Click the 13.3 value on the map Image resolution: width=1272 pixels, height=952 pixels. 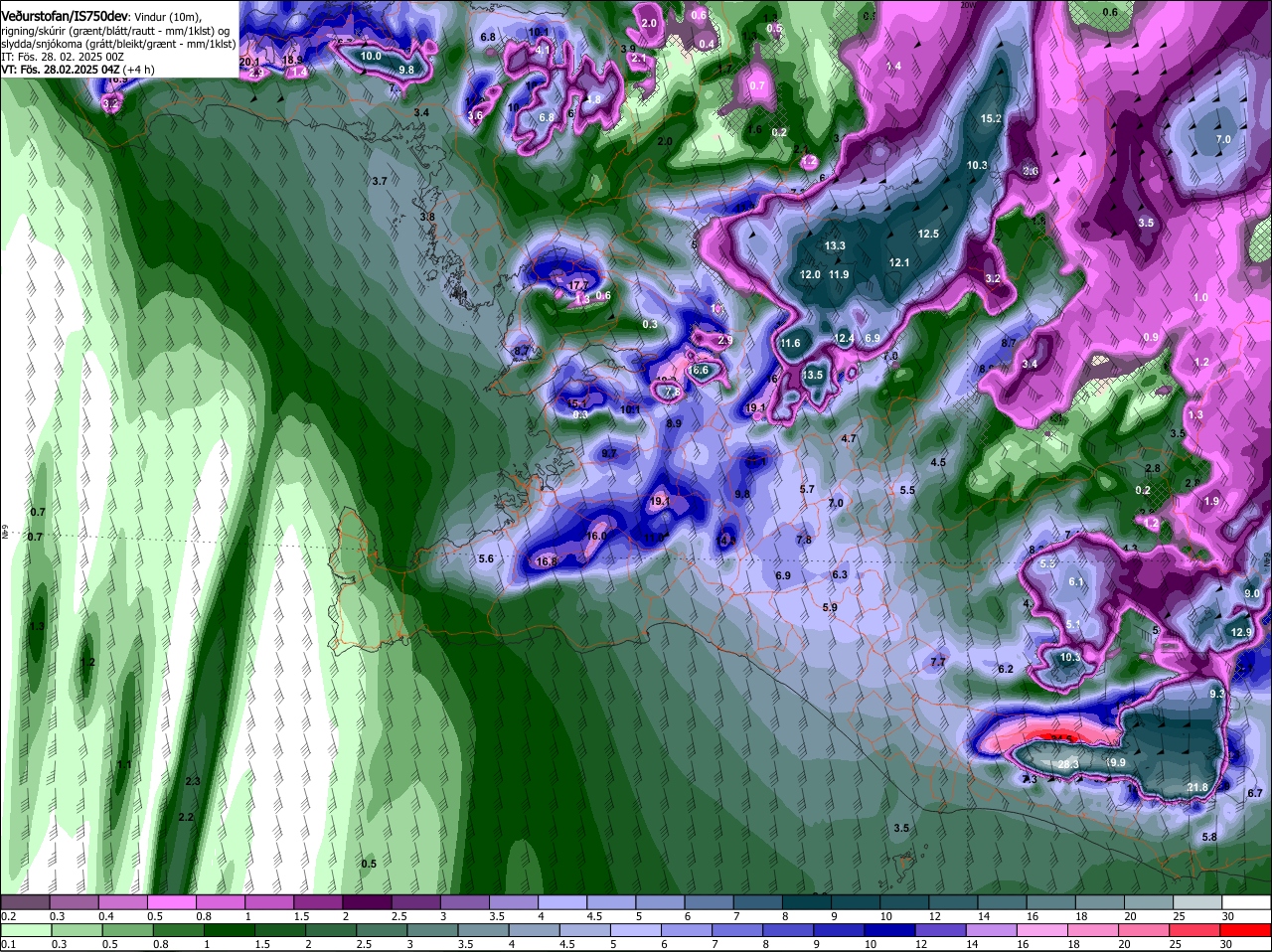[x=835, y=245]
